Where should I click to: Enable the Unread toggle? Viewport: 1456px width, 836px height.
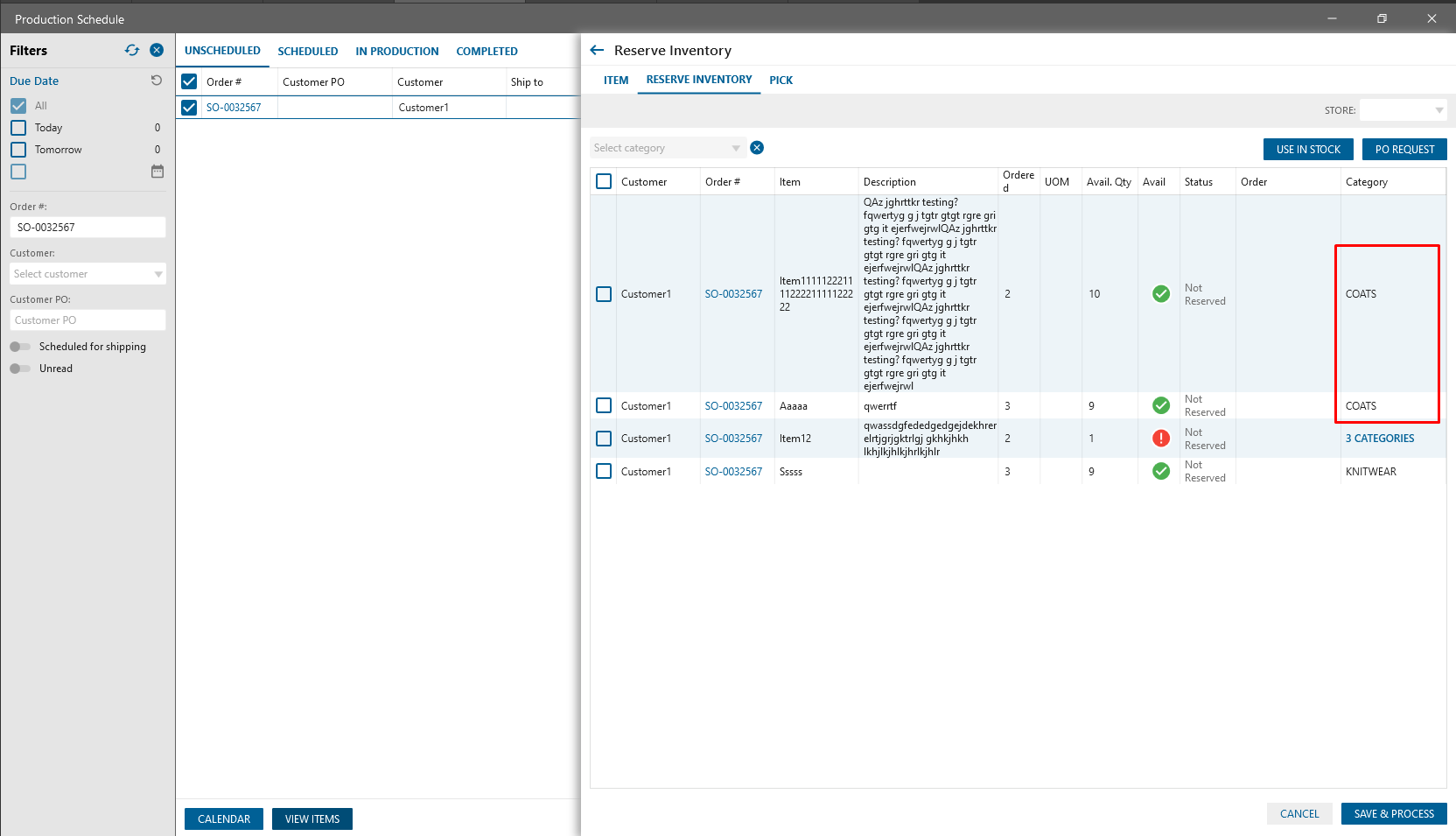click(20, 369)
